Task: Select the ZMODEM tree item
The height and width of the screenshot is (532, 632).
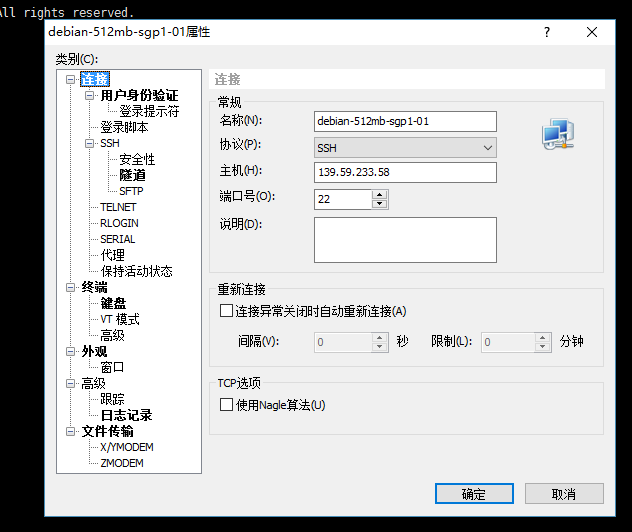Action: [x=121, y=463]
